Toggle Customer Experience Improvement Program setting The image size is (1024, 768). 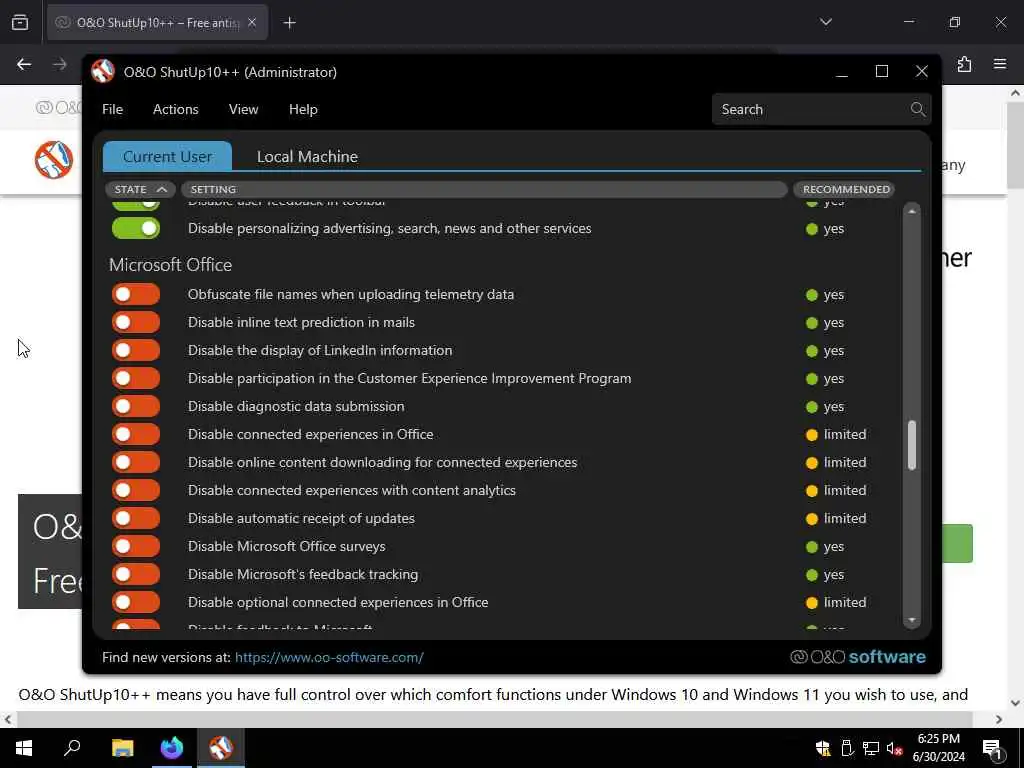coord(136,379)
